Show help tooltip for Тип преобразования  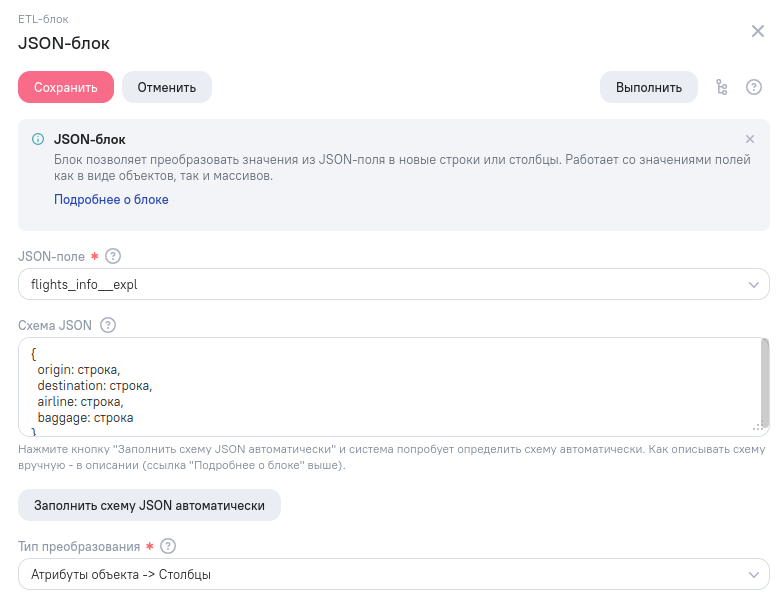tap(168, 546)
